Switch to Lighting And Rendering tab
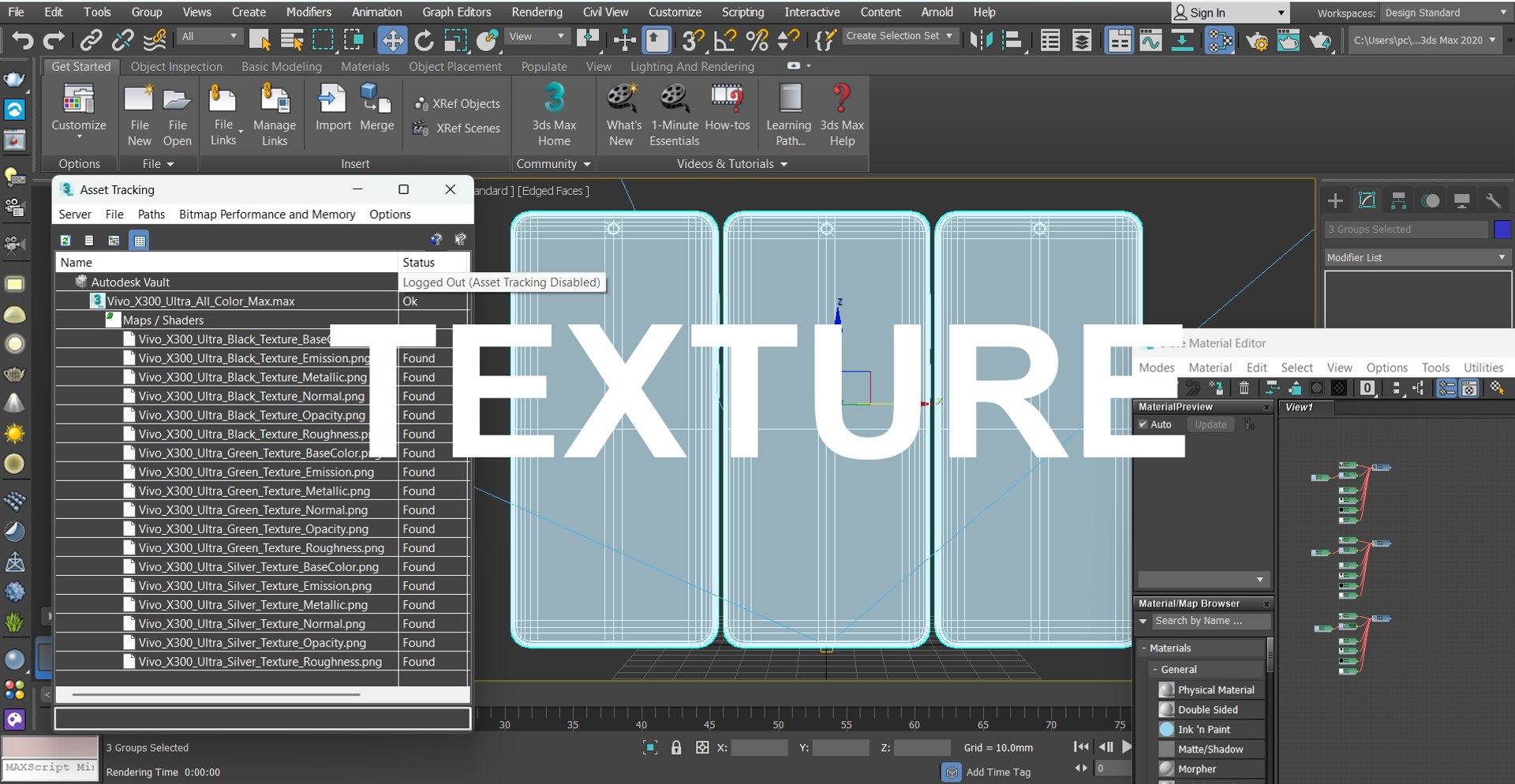The height and width of the screenshot is (784, 1515). tap(692, 67)
